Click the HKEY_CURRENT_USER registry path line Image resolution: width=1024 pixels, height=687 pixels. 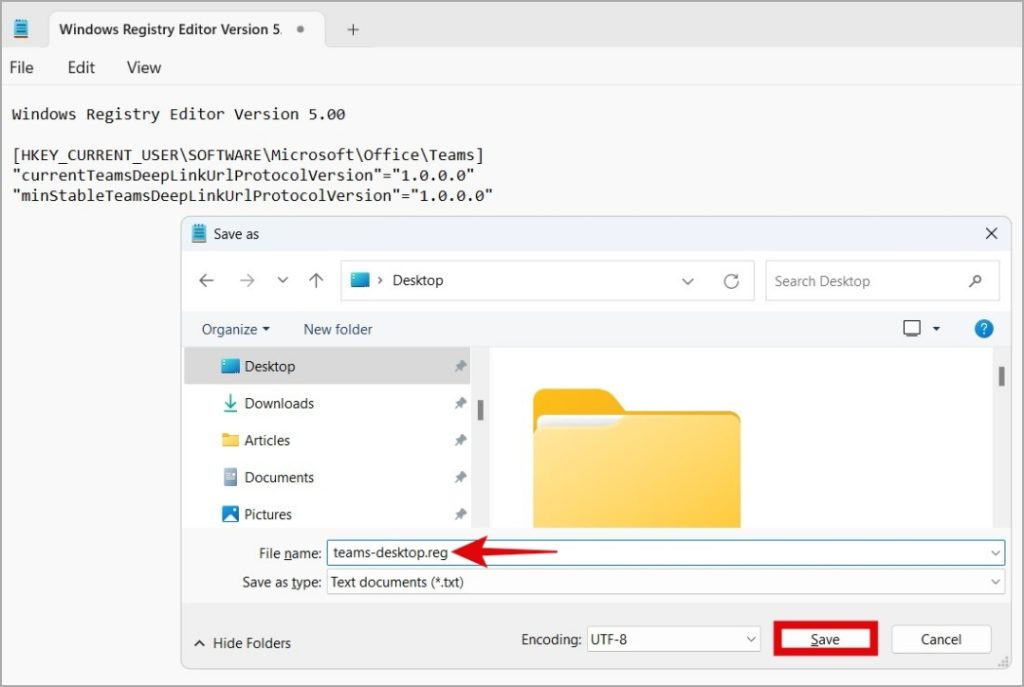[248, 155]
